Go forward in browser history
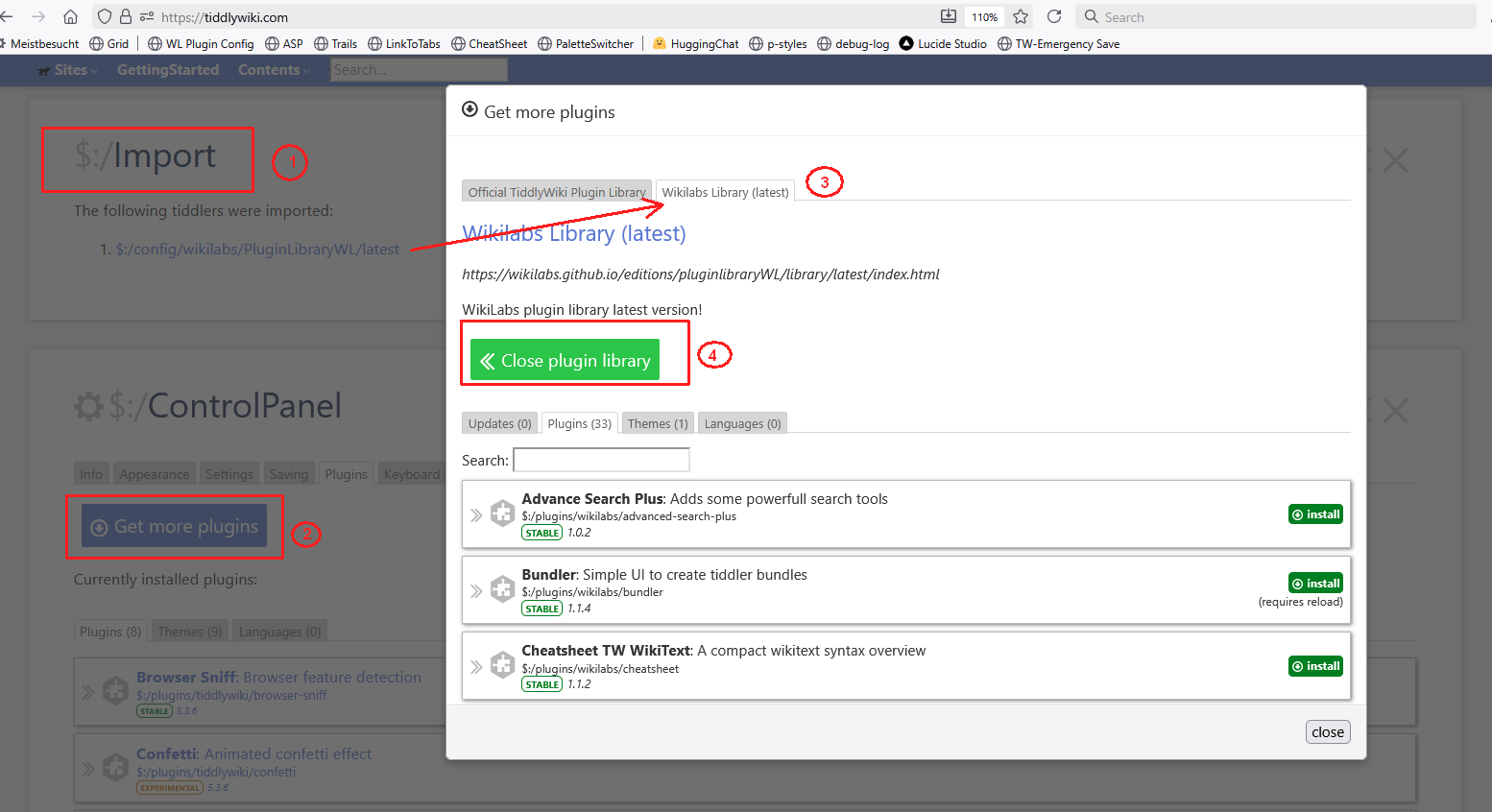 point(38,16)
